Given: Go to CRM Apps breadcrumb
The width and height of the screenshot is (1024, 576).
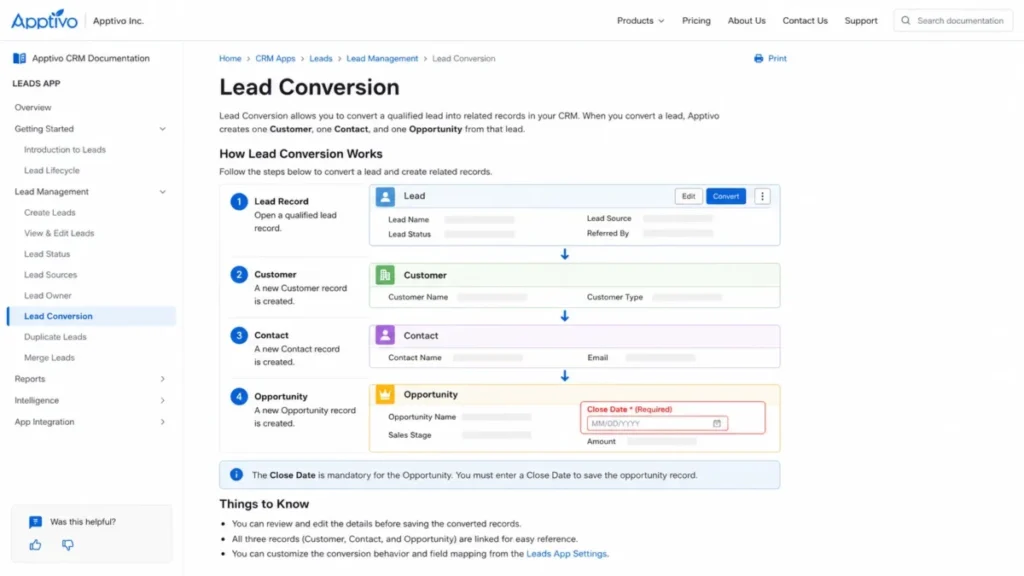Looking at the screenshot, I should (275, 58).
